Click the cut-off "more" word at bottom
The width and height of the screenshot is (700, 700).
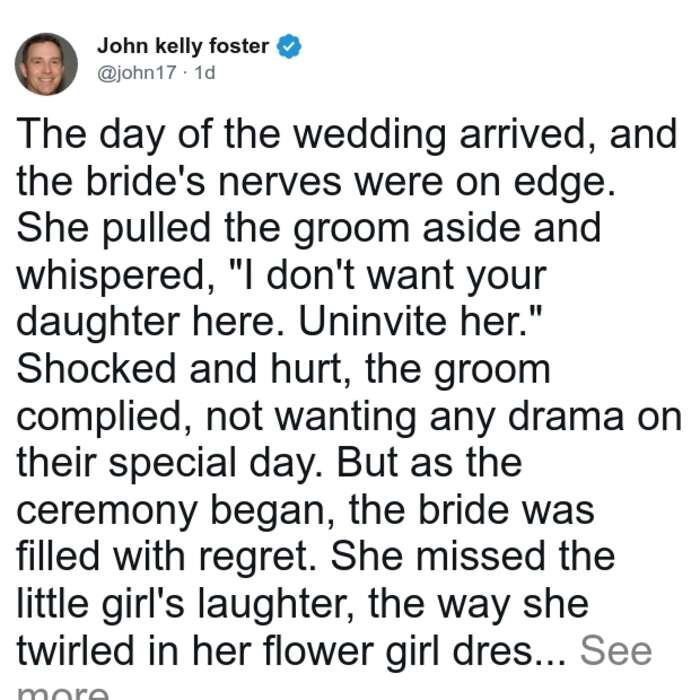(x=63, y=692)
